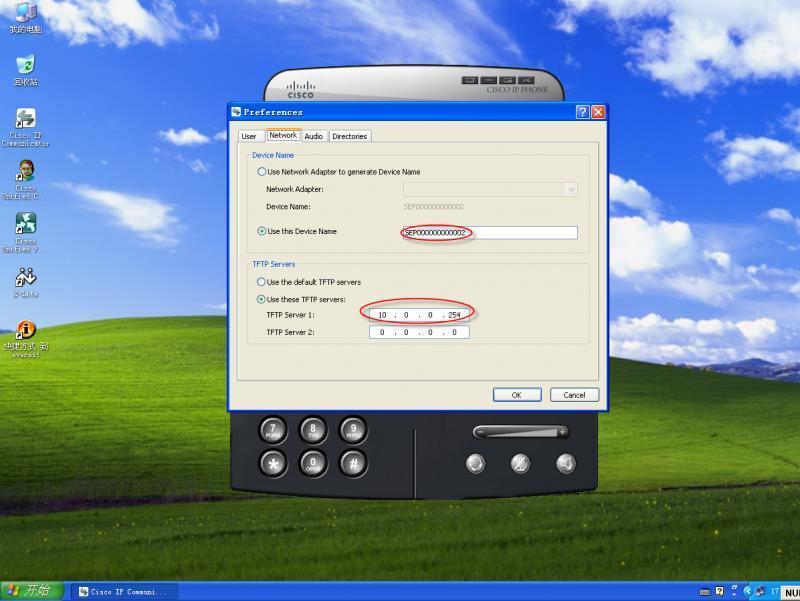Click the network connection tray icon
800x601 pixels.
click(x=760, y=591)
